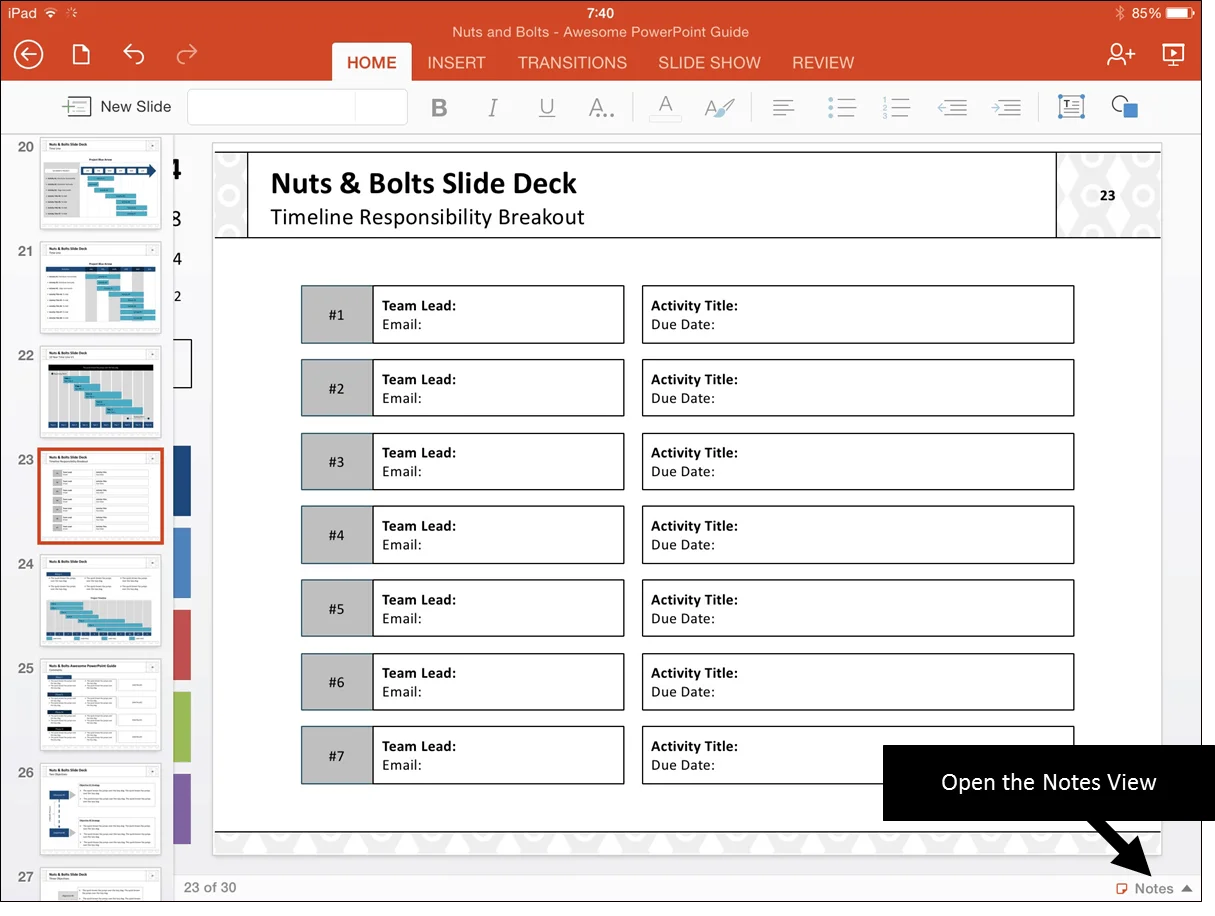Click the 23 of 30 slide counter

(210, 887)
